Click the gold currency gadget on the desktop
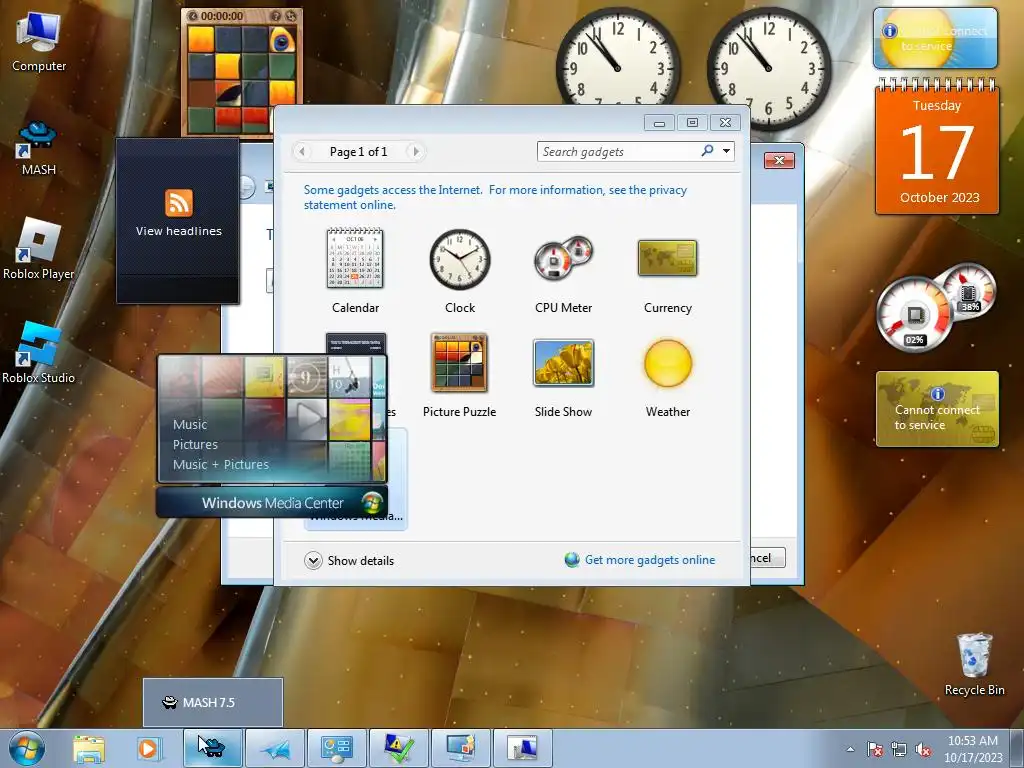 pyautogui.click(x=937, y=409)
